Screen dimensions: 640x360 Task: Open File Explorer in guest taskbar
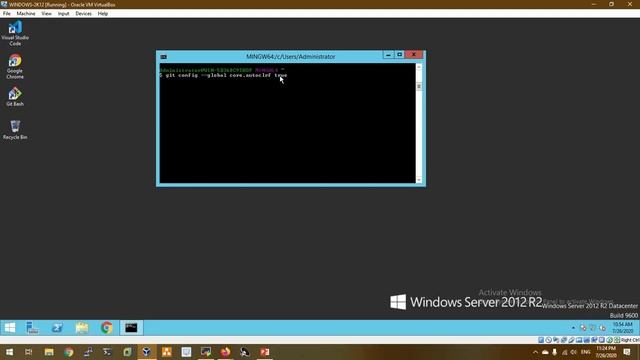[x=82, y=328]
